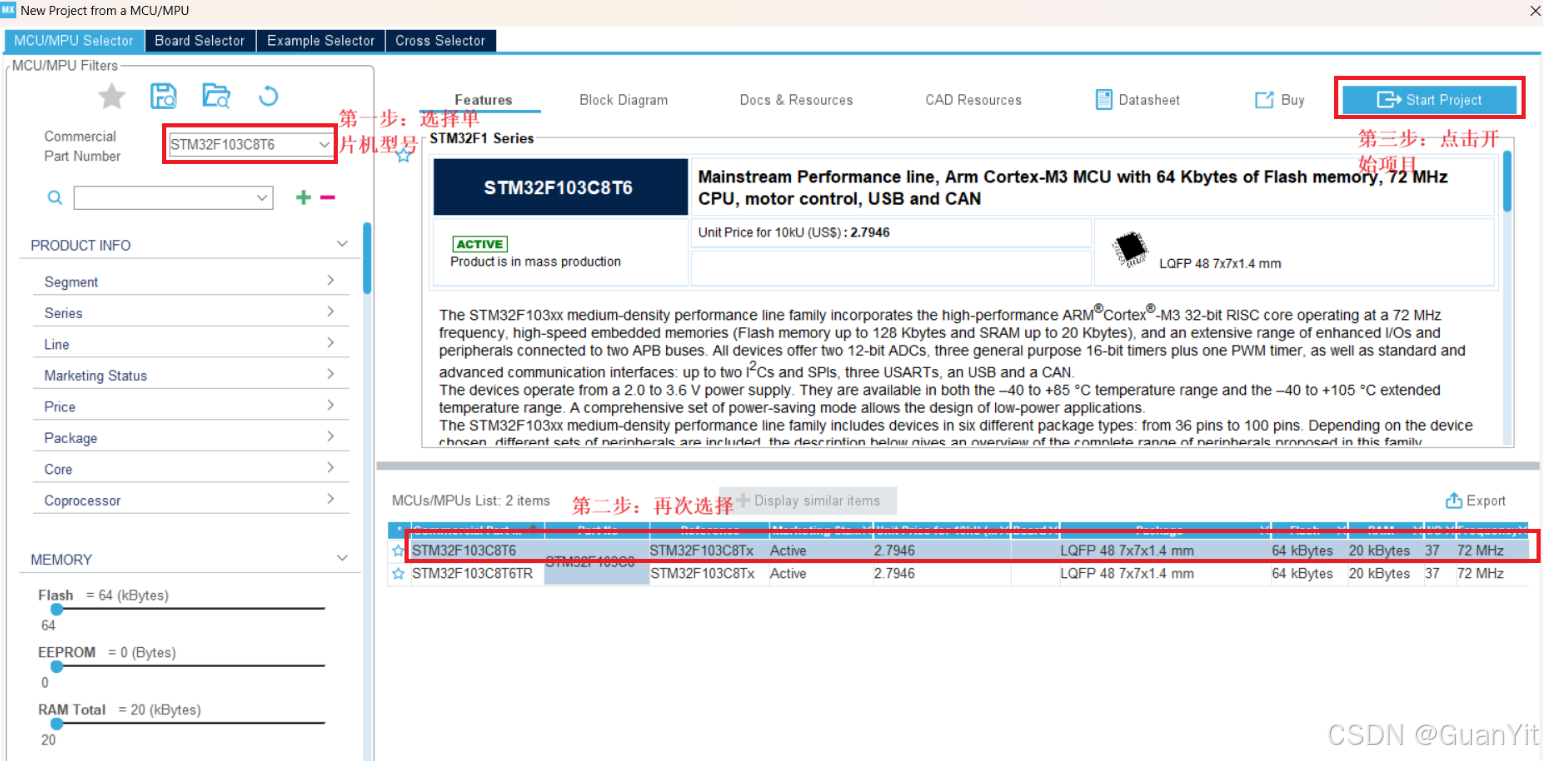
Task: Expand the Segment filter
Action: 330,281
